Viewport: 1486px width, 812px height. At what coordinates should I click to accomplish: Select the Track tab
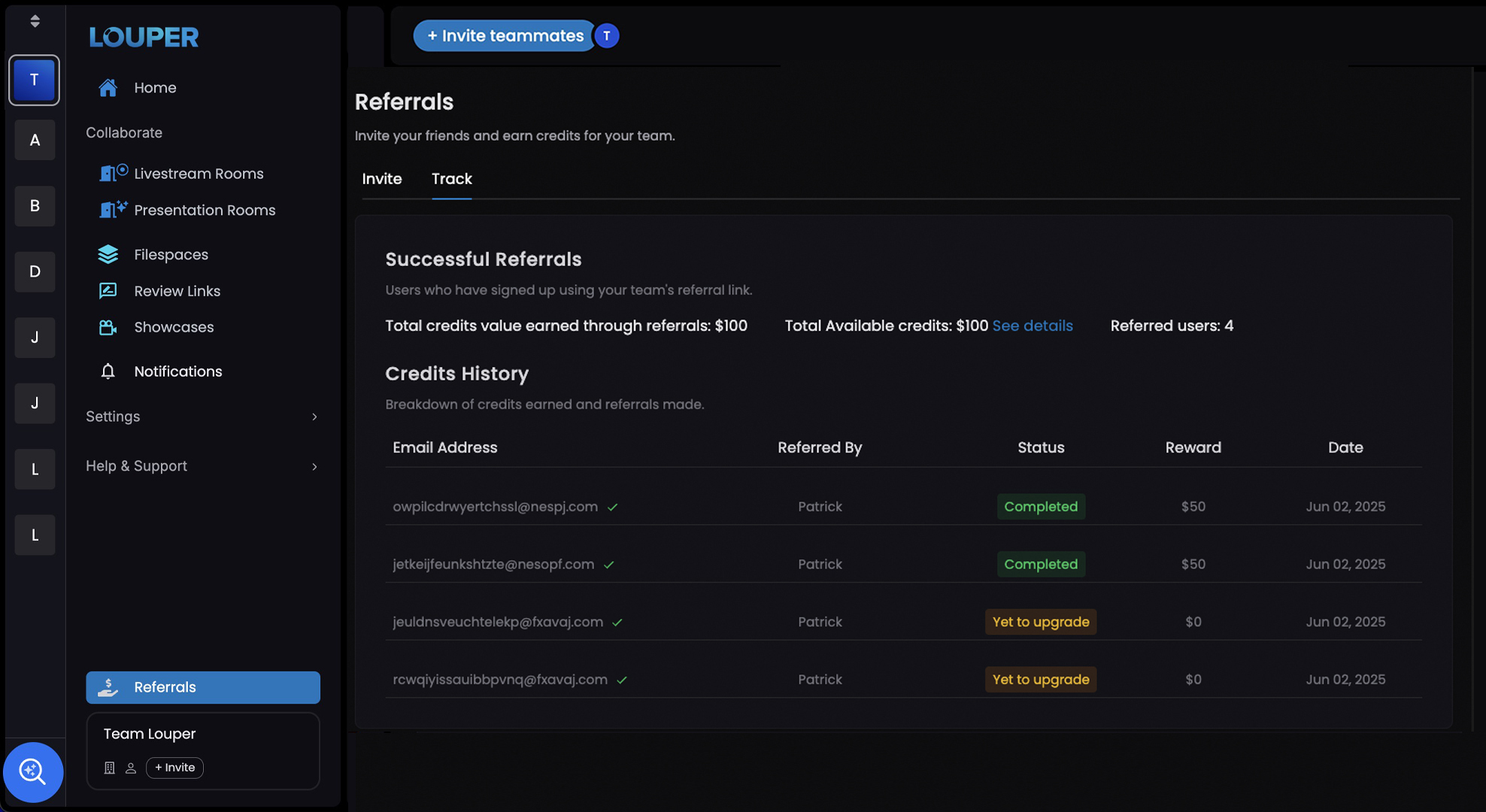[x=451, y=179]
